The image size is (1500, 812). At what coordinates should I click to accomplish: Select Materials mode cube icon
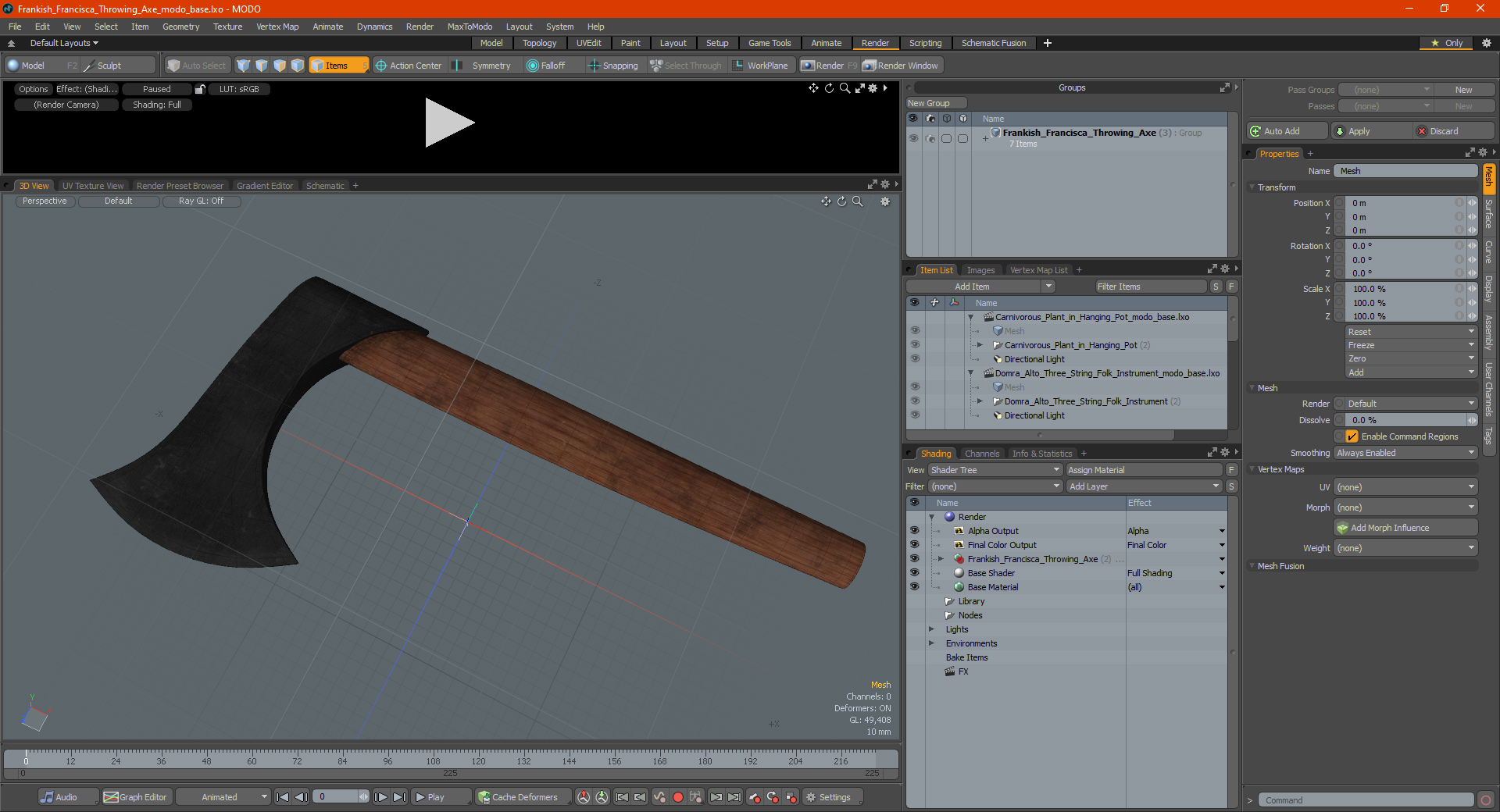[x=298, y=66]
